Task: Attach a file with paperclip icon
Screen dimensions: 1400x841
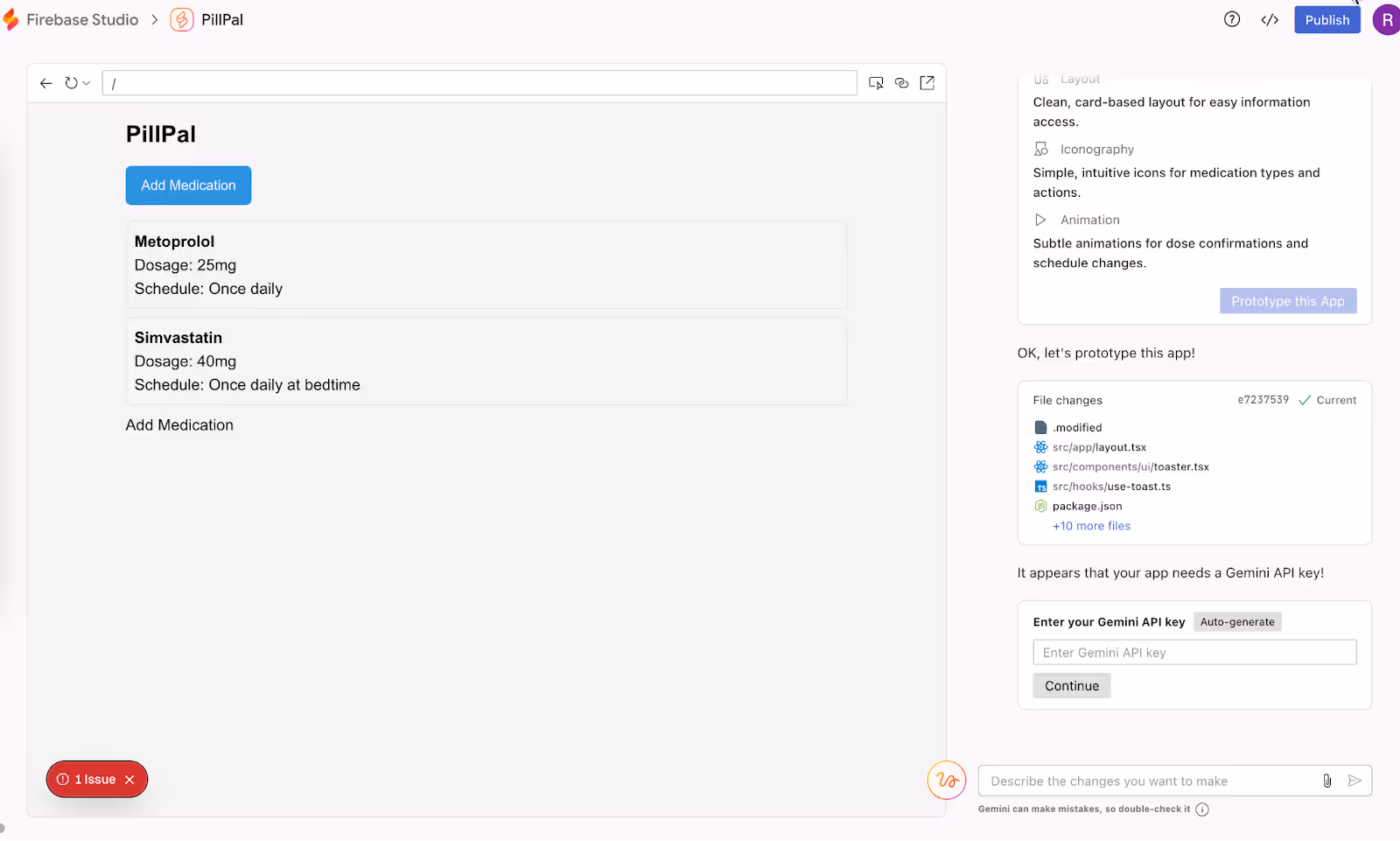Action: point(1327,781)
